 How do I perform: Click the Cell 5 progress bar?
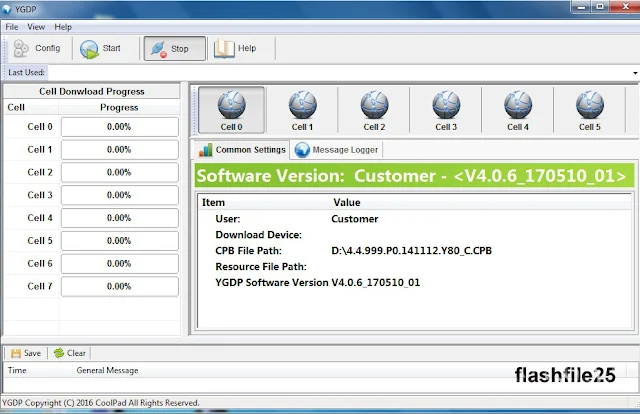(120, 241)
